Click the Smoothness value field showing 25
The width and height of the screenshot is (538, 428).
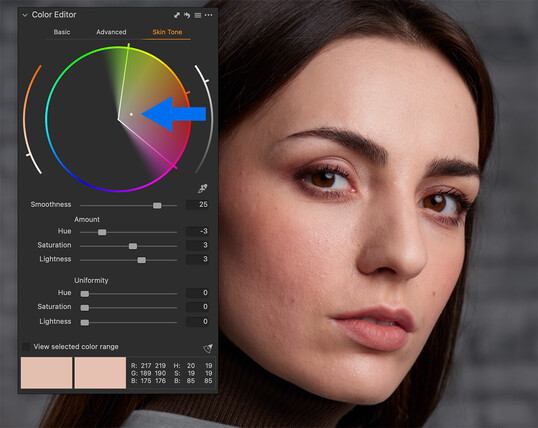coord(197,205)
